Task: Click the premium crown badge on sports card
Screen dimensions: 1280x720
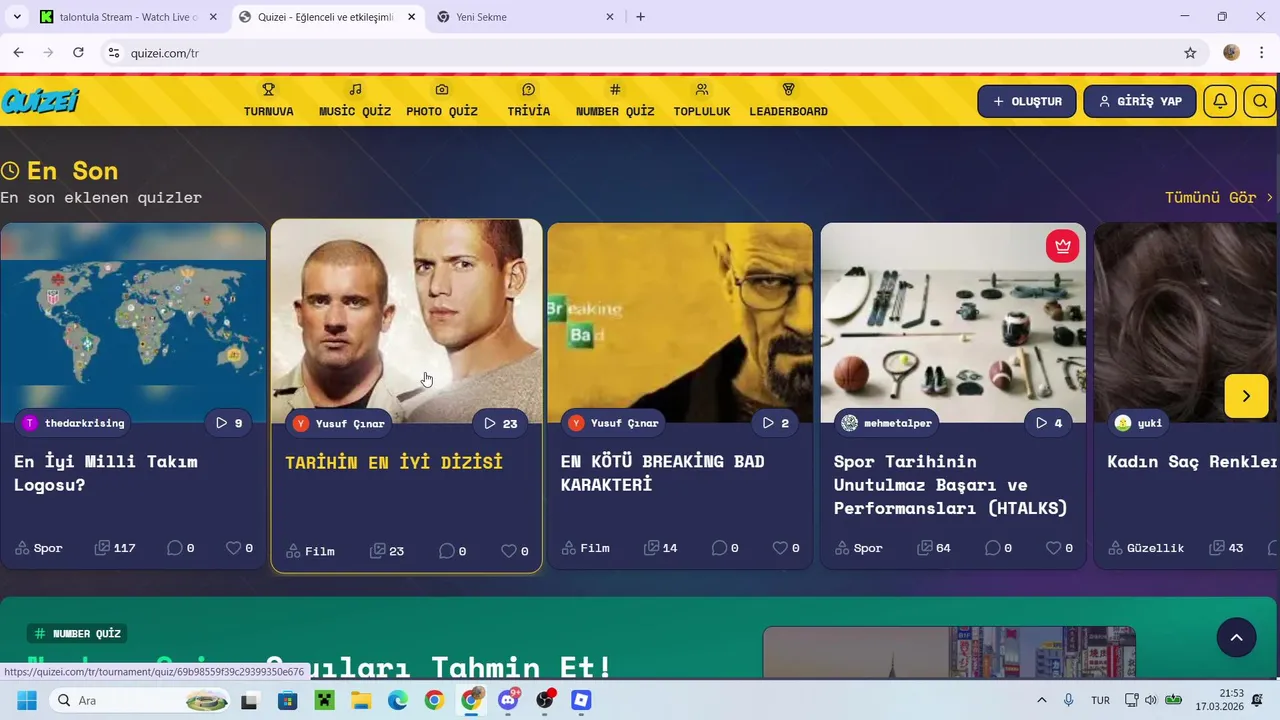Action: pos(1062,245)
